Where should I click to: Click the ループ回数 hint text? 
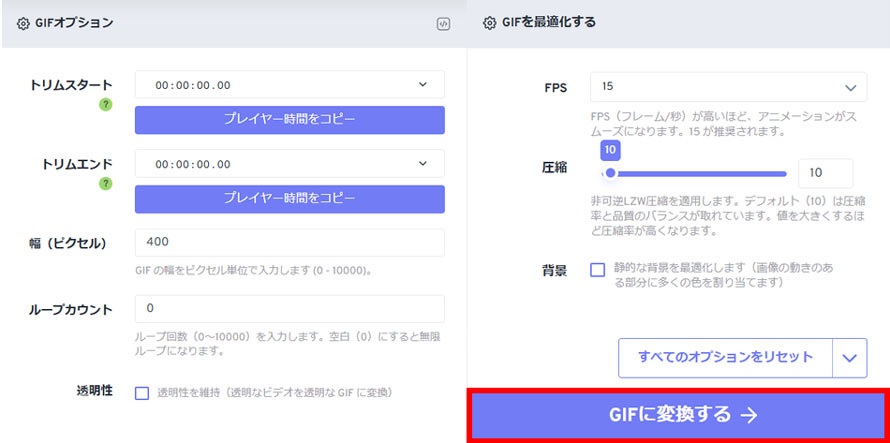coord(288,344)
